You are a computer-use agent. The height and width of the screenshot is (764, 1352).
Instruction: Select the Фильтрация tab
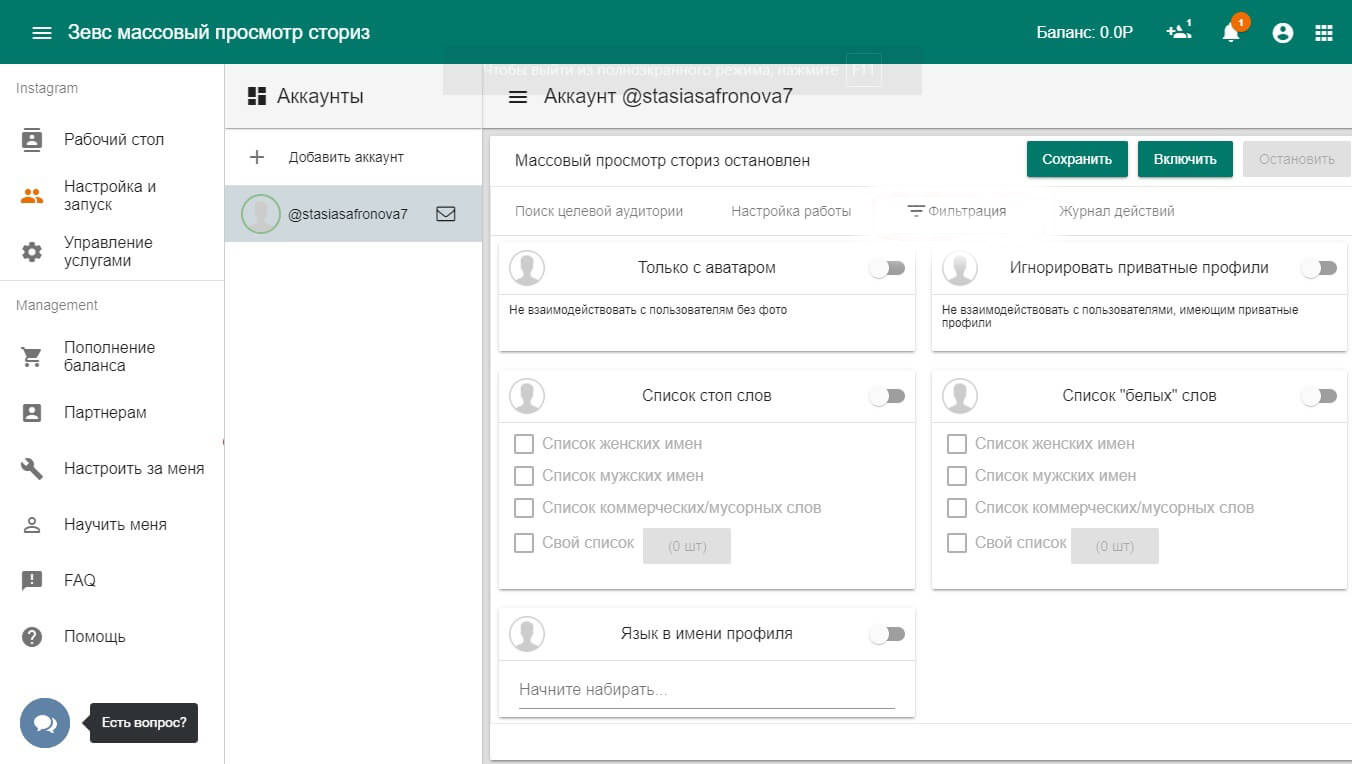pos(957,211)
